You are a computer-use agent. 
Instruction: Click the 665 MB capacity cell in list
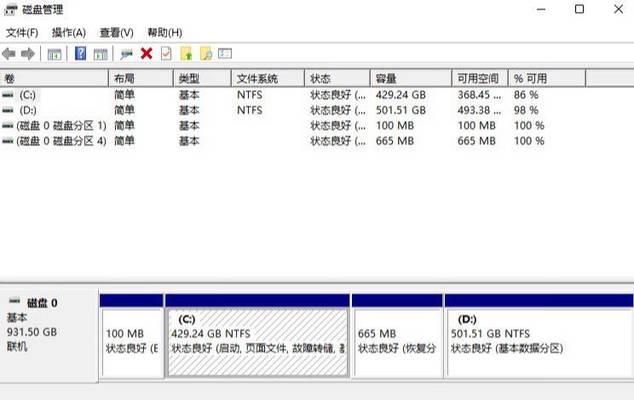tap(395, 141)
